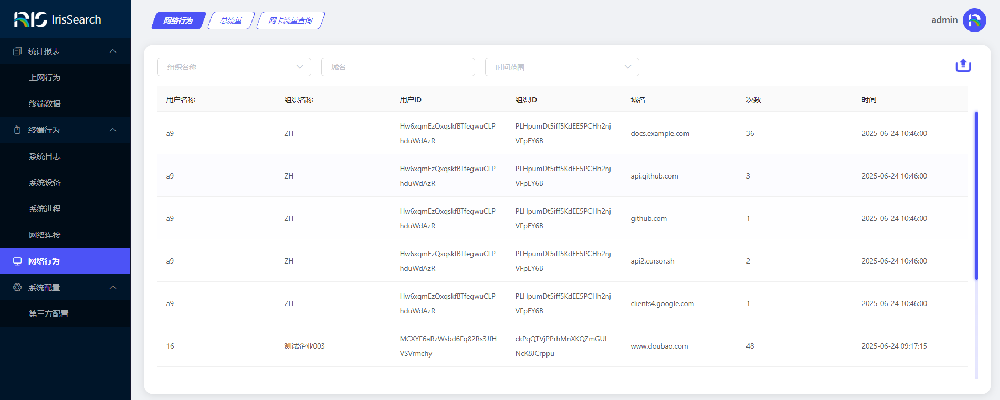Viewport: 1000px width, 400px height.
Task: Click the docs.example.com domain cell
Action: [660, 133]
